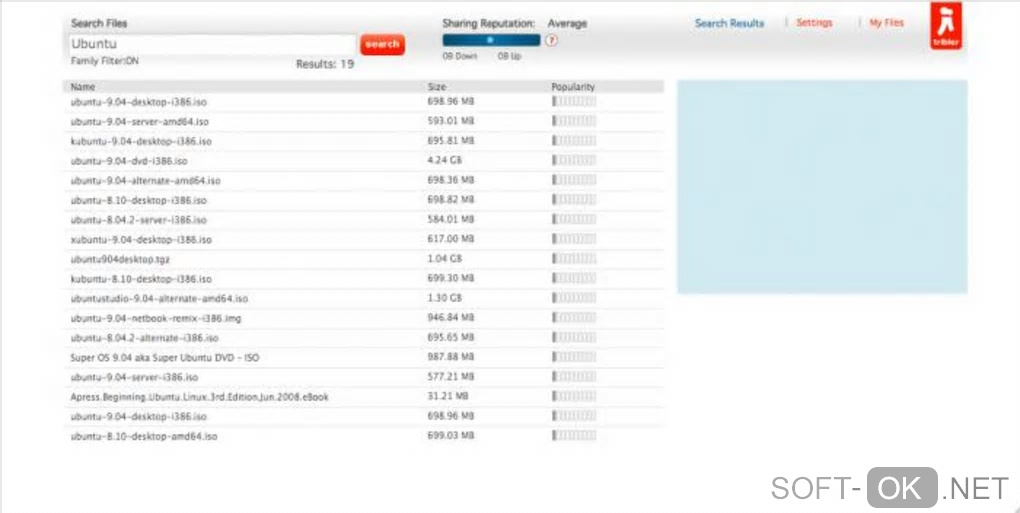Screen dimensions: 1020x513
Task: Toggle the Family Filter ON link
Action: click(105, 60)
